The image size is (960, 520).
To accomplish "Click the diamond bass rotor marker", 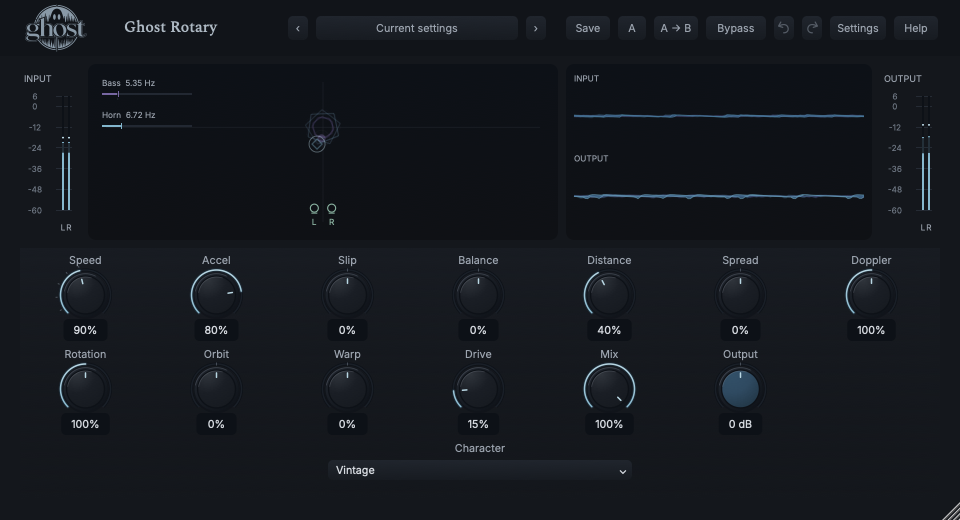I will pos(317,144).
